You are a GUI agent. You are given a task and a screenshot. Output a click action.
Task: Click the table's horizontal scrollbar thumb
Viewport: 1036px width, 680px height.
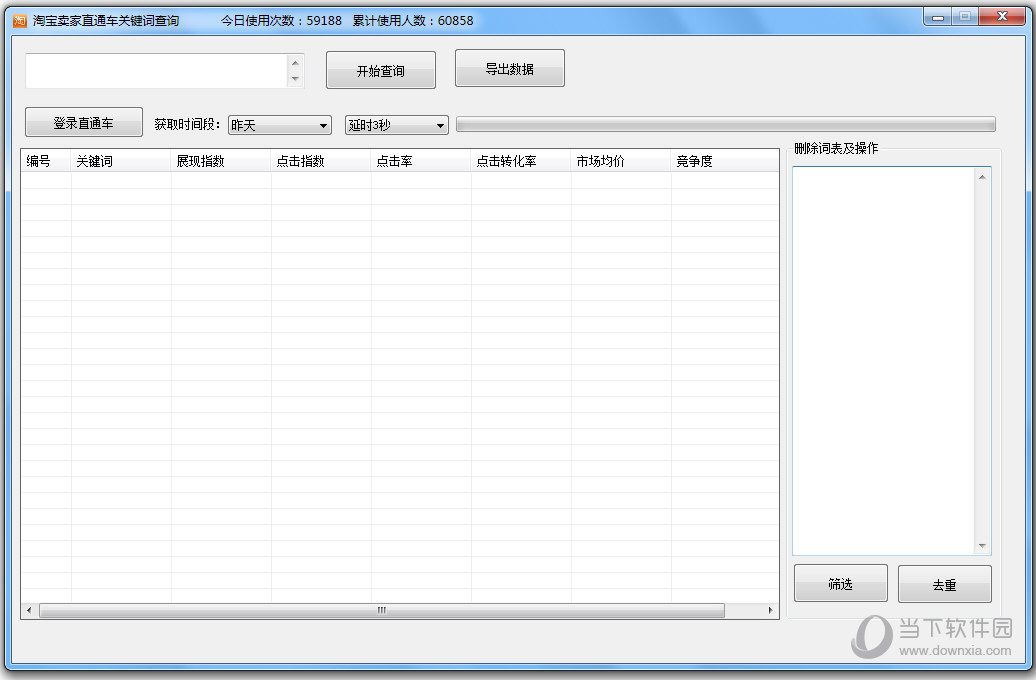coord(382,611)
